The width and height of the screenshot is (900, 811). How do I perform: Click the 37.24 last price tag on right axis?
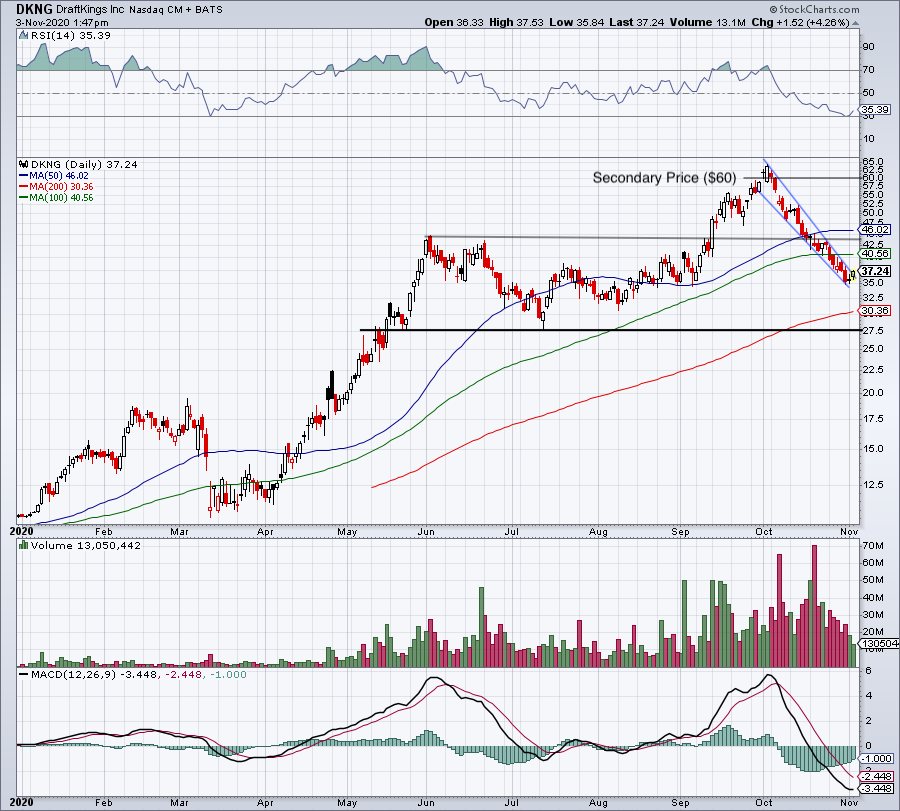click(875, 271)
